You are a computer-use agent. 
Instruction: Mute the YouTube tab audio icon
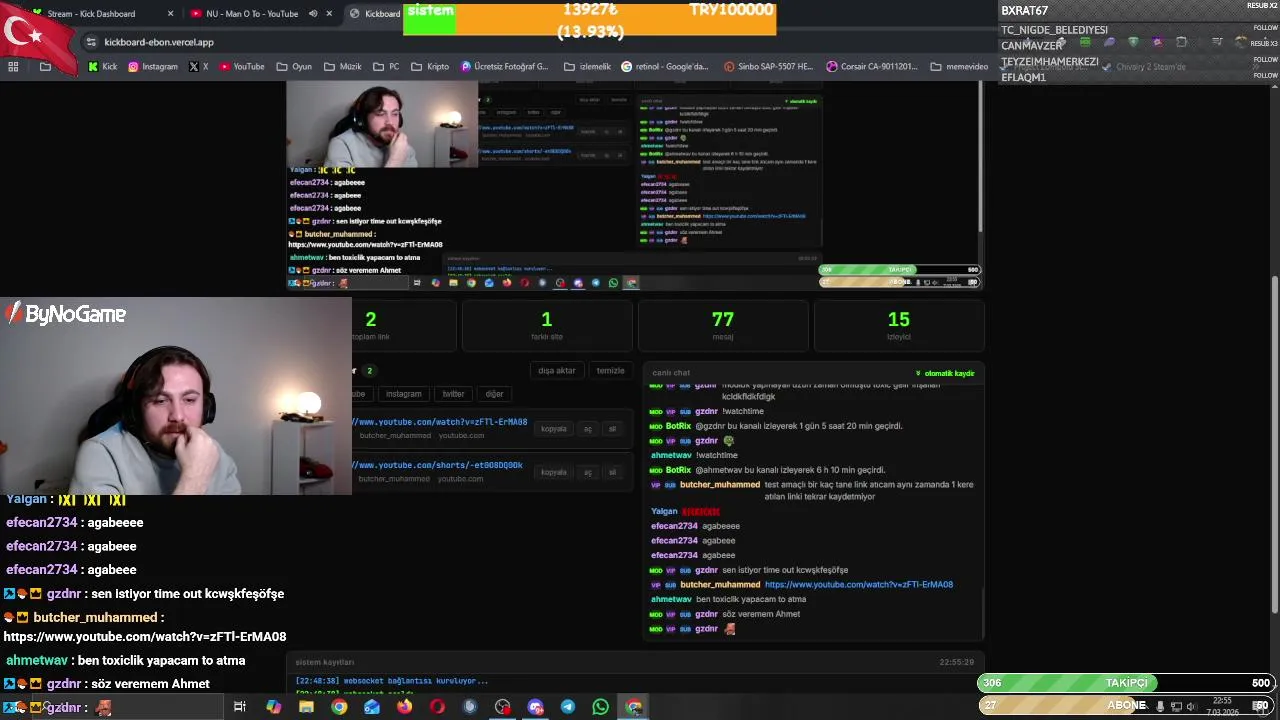point(313,14)
